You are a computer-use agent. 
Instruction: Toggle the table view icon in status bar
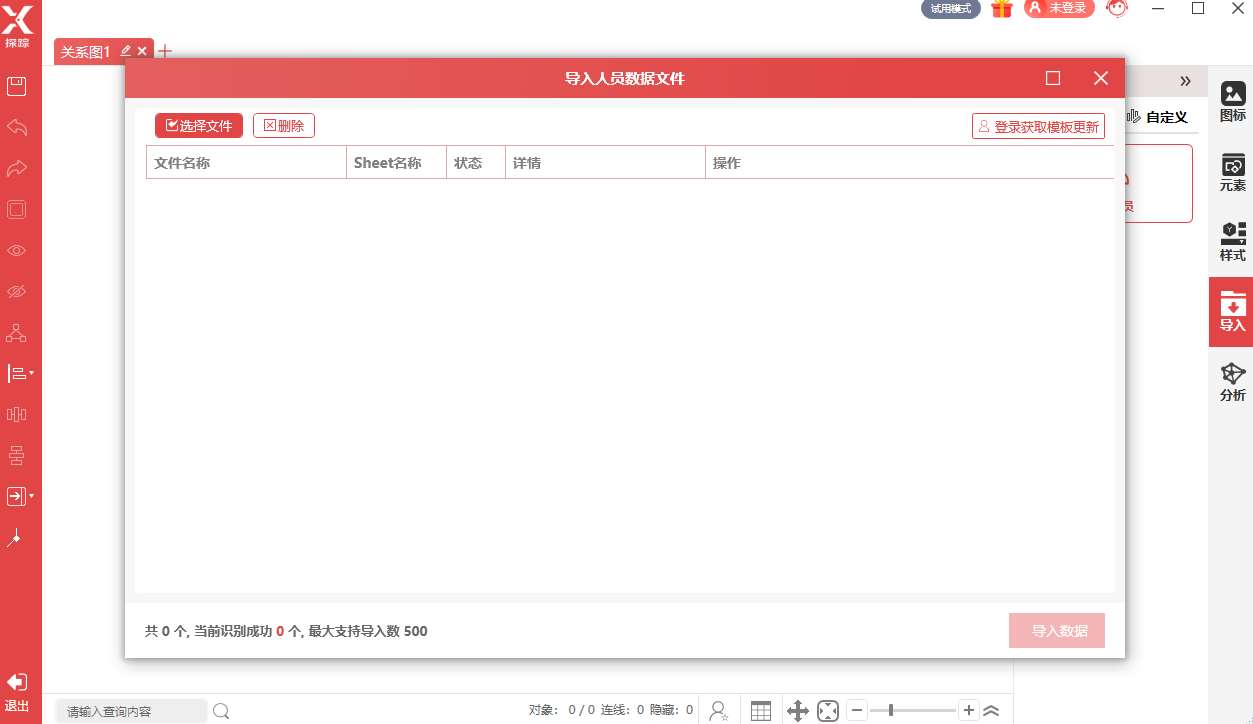[x=760, y=710]
